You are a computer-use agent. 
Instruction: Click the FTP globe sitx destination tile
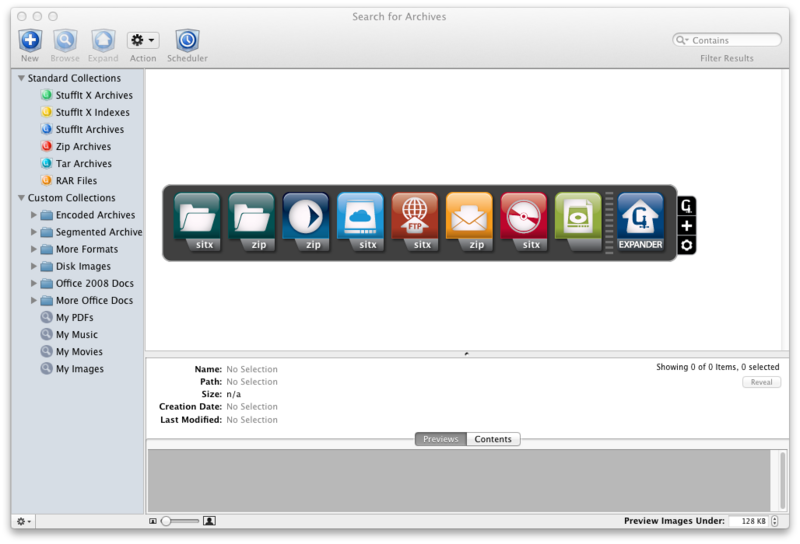pos(415,222)
